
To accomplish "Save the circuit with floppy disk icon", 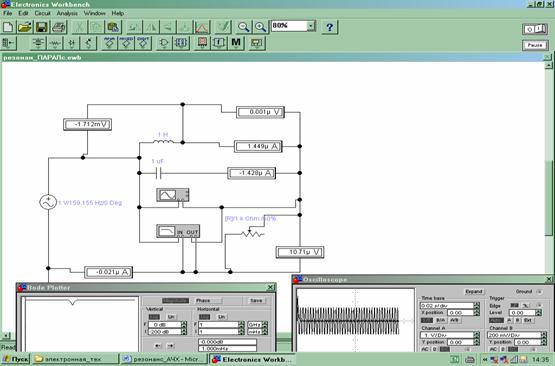I will [x=41, y=27].
